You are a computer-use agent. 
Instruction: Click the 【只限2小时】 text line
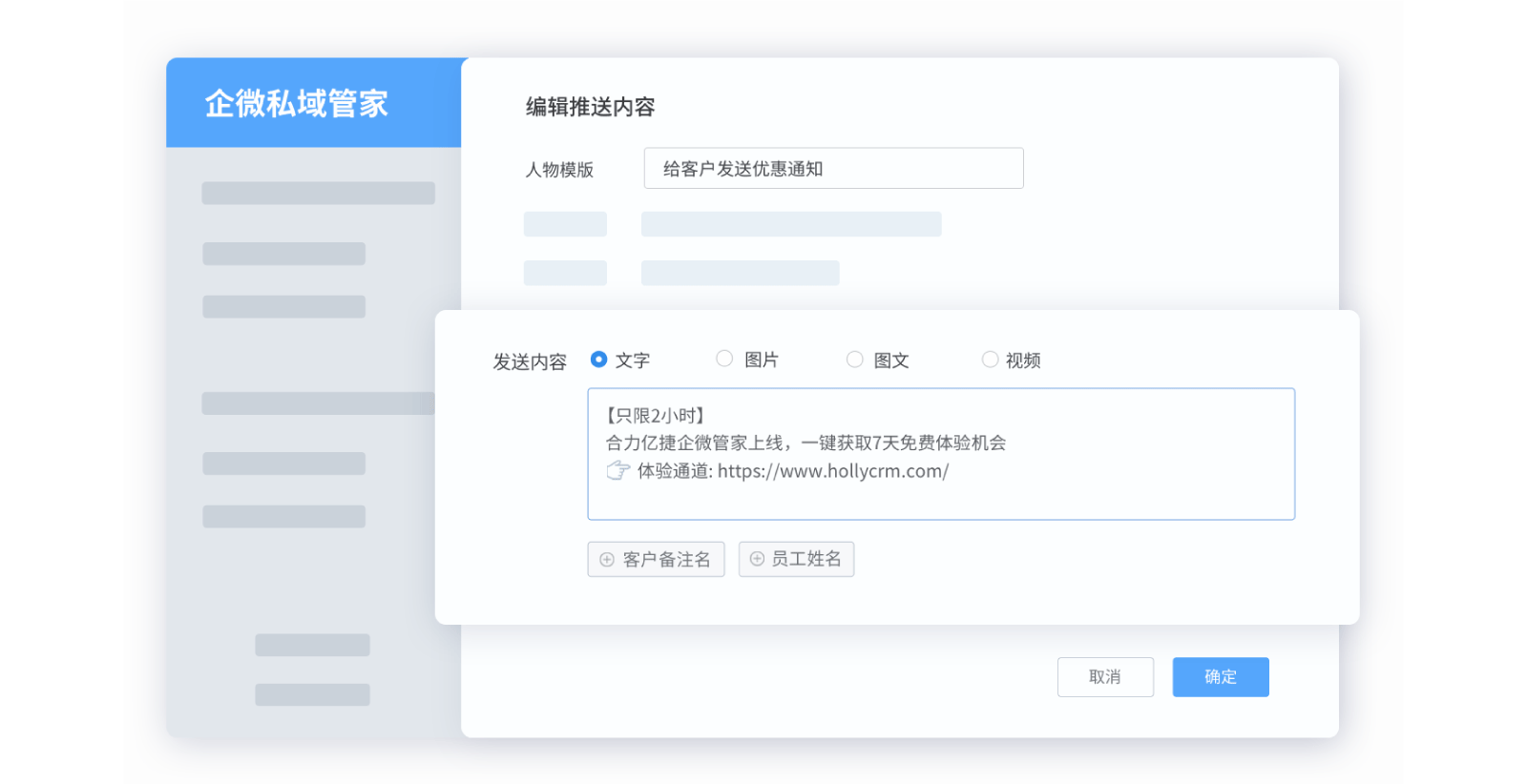pos(656,416)
